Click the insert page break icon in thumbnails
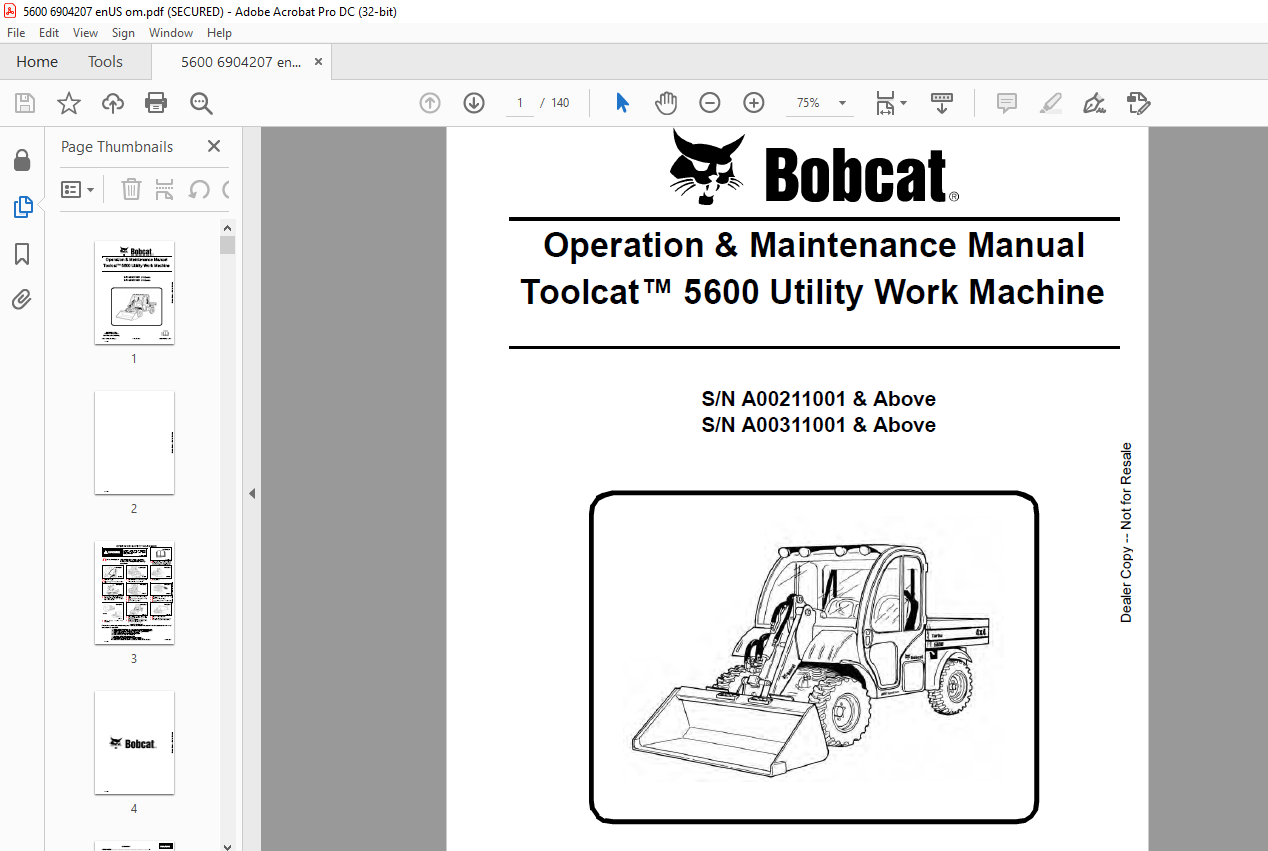1268x851 pixels. tap(165, 189)
